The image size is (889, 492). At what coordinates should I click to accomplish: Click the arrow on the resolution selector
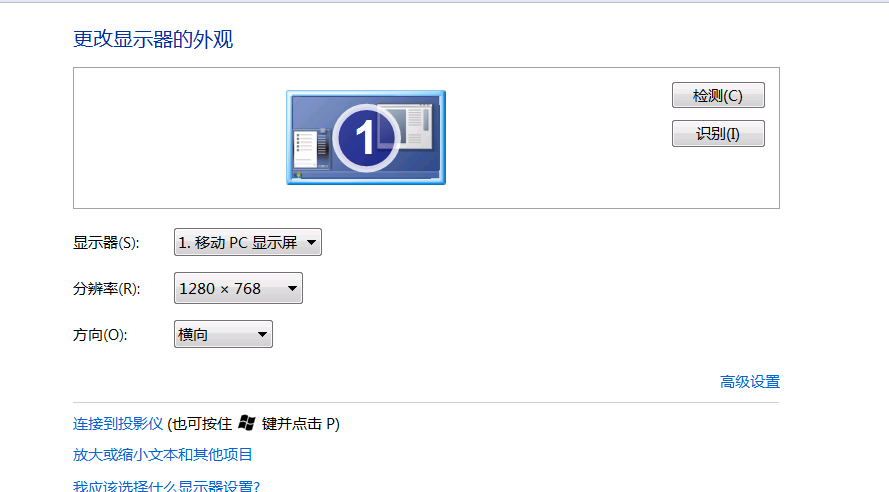292,289
